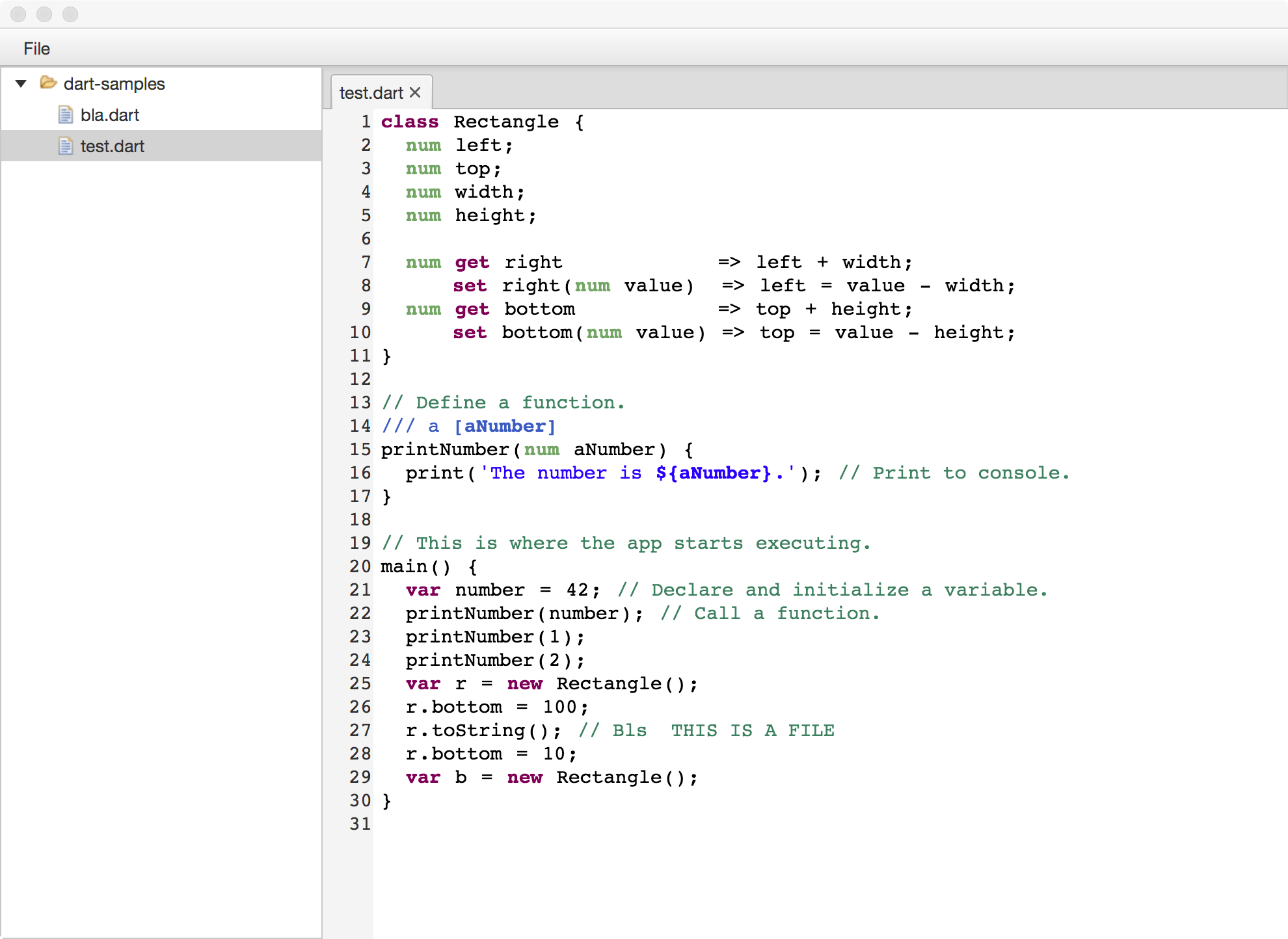
Task: Click the minimize window button
Action: point(44,14)
